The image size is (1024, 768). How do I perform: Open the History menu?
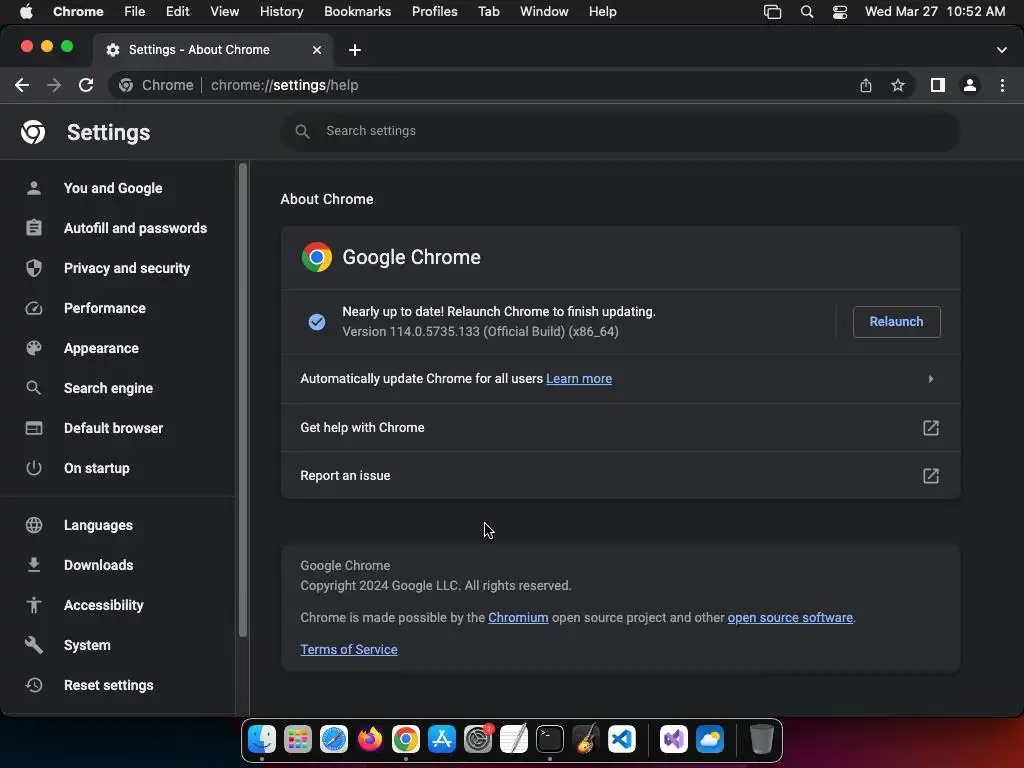click(281, 12)
